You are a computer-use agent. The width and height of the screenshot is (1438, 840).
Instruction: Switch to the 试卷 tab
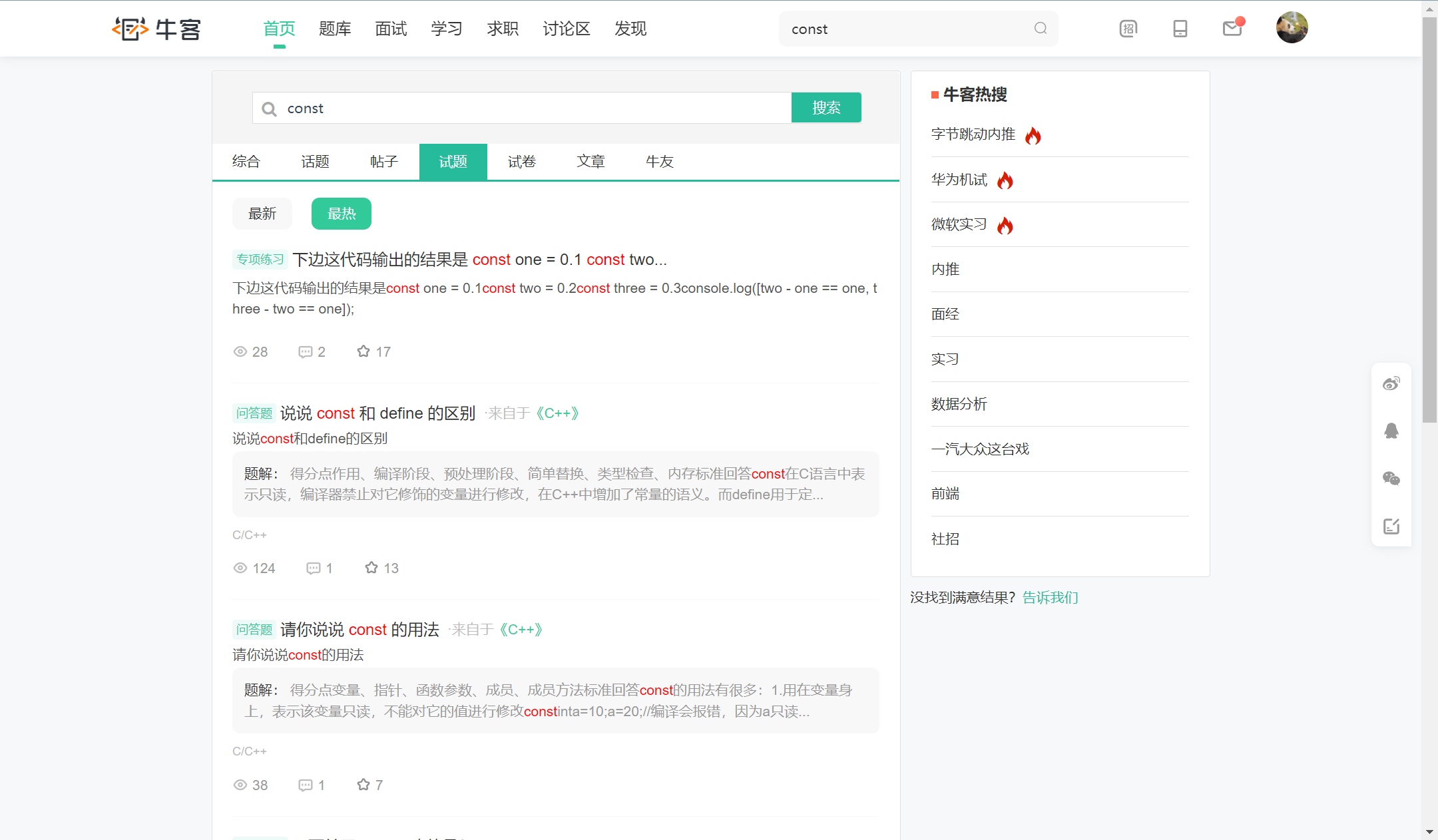522,162
